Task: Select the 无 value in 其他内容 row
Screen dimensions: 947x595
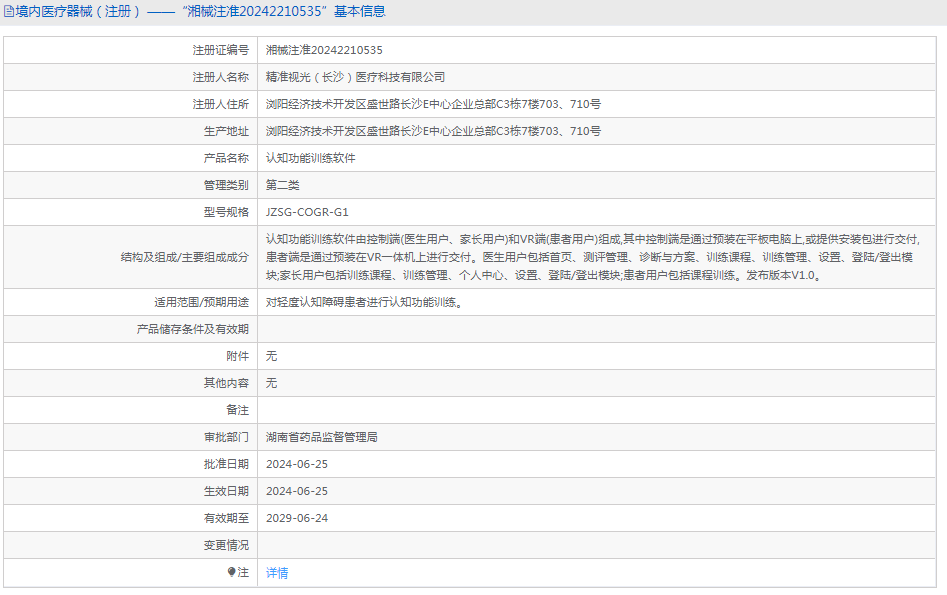Action: point(271,383)
